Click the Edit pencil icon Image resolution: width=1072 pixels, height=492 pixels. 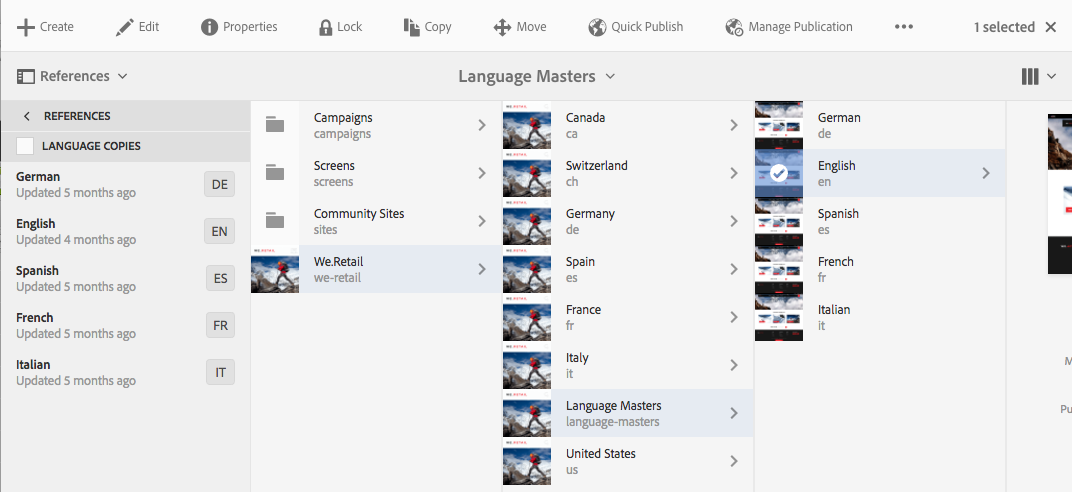125,27
